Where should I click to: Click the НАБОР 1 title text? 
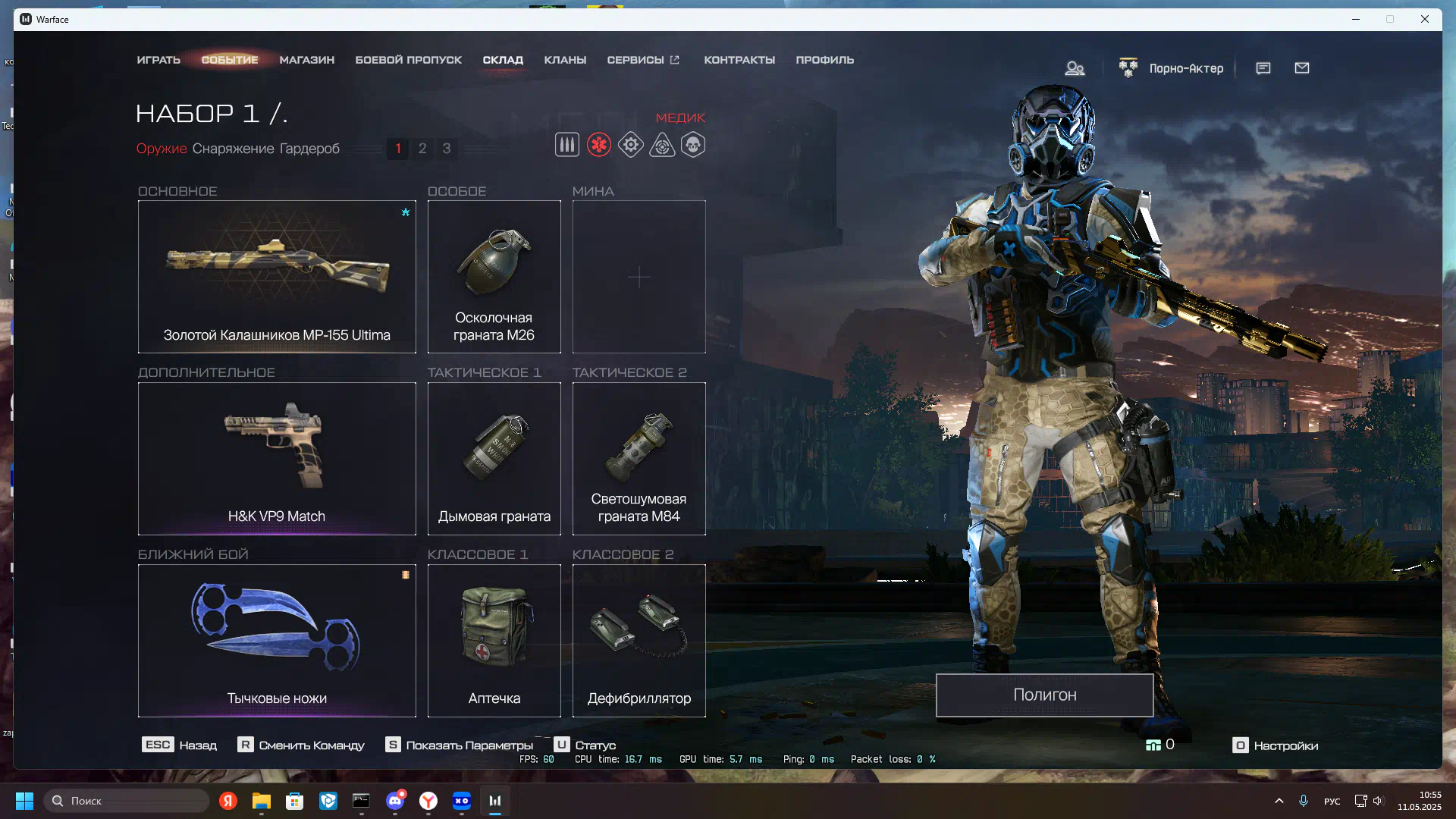pyautogui.click(x=212, y=114)
